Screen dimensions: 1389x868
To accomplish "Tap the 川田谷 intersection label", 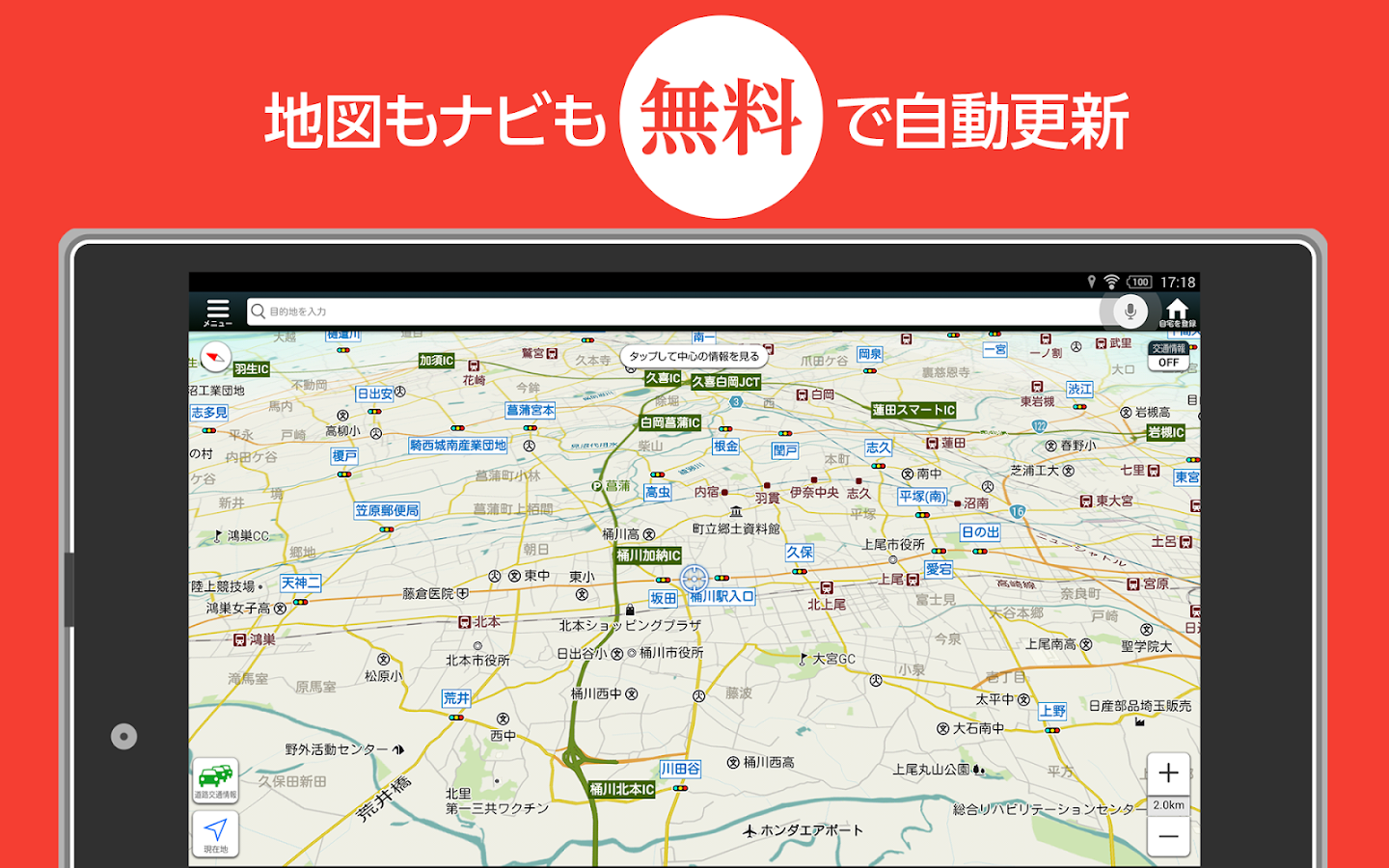I will coord(680,769).
